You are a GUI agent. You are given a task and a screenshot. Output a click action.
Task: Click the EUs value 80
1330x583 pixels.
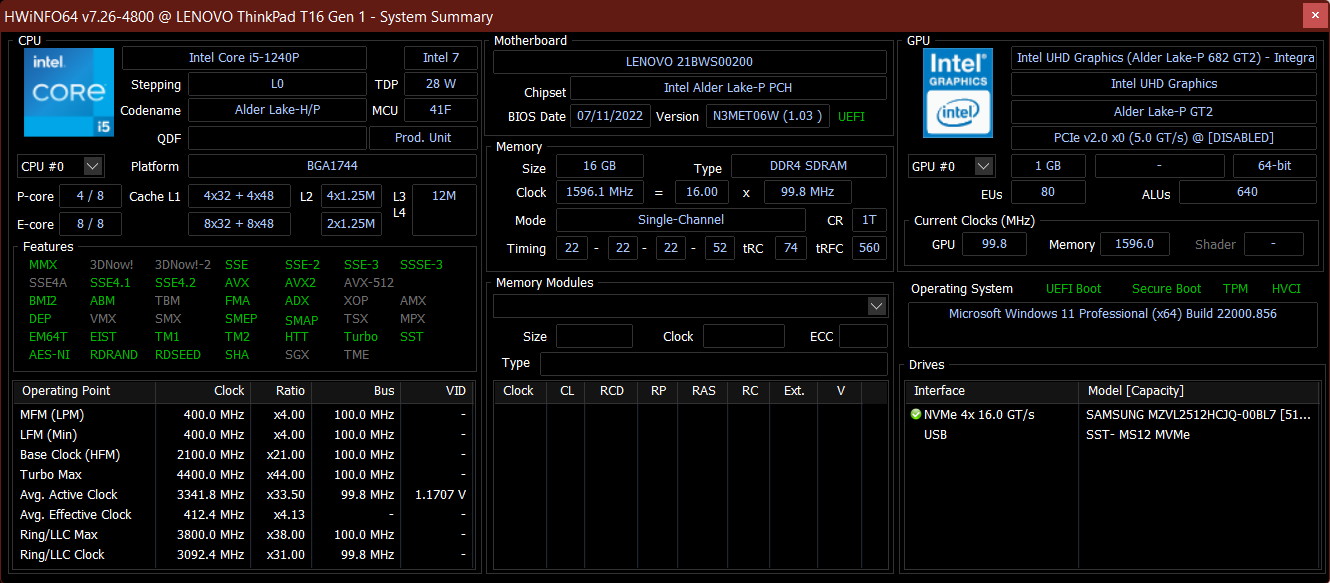click(x=1048, y=192)
